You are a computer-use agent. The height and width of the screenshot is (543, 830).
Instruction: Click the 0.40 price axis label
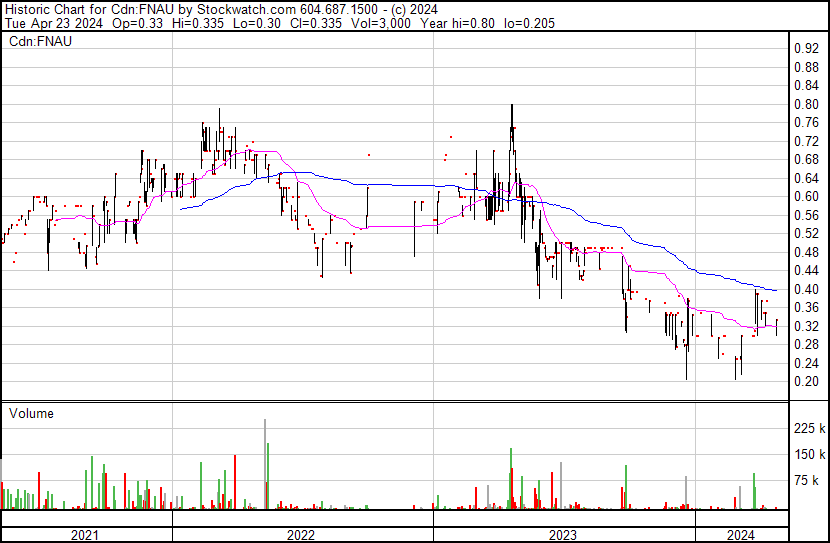click(806, 289)
